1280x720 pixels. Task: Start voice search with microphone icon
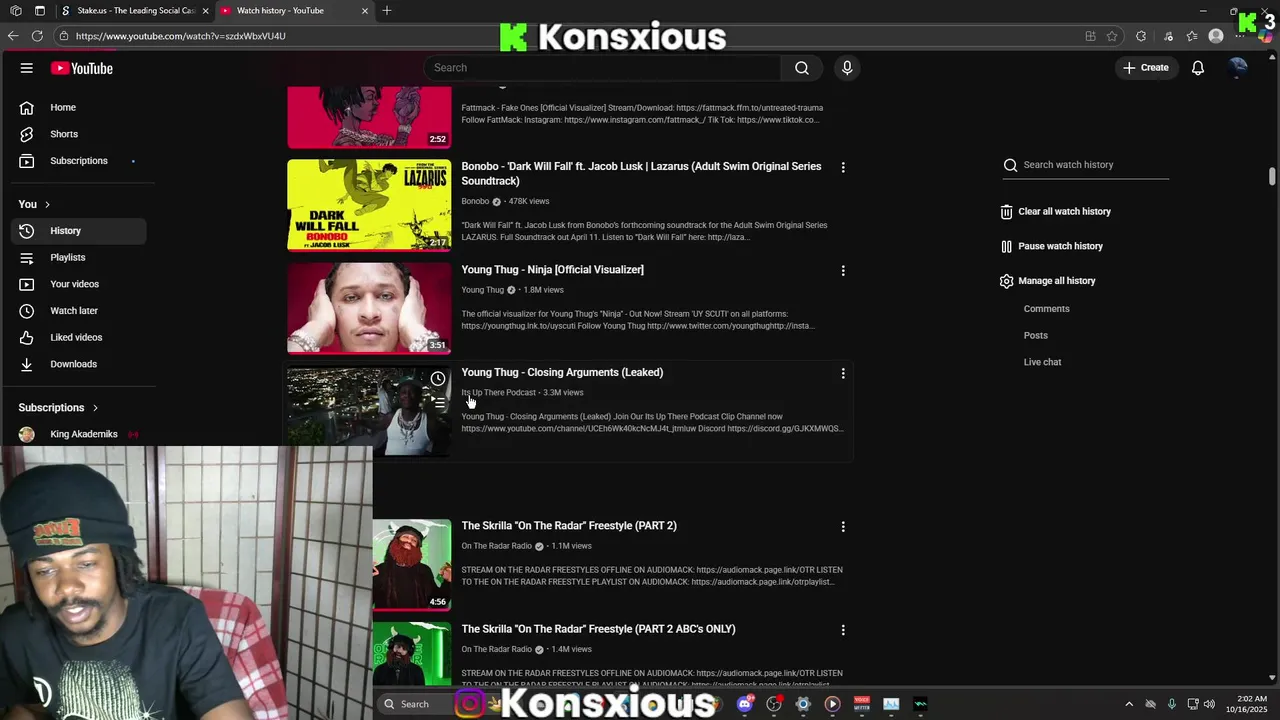point(847,68)
